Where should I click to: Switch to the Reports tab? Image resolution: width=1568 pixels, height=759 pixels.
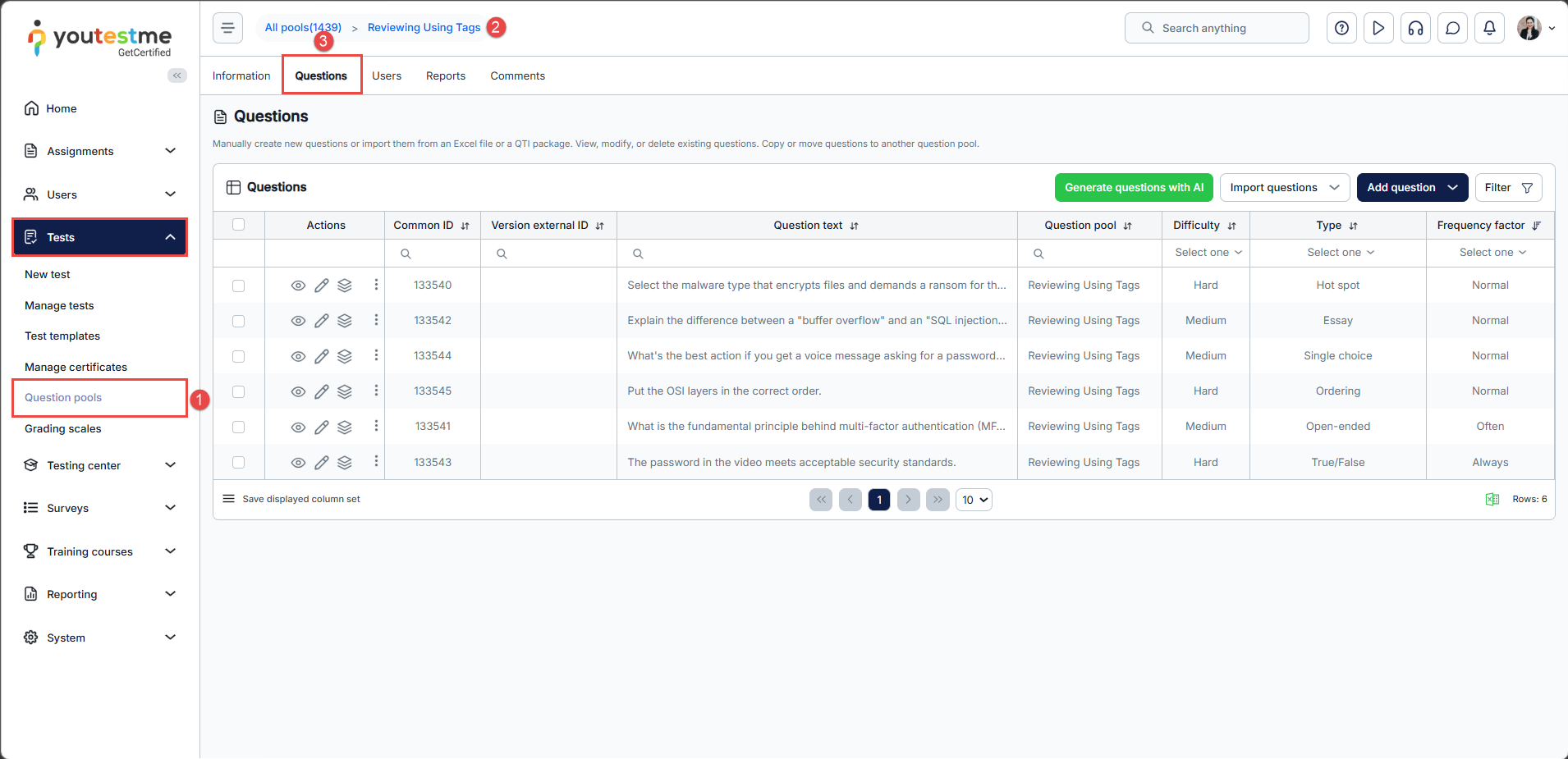pyautogui.click(x=445, y=75)
